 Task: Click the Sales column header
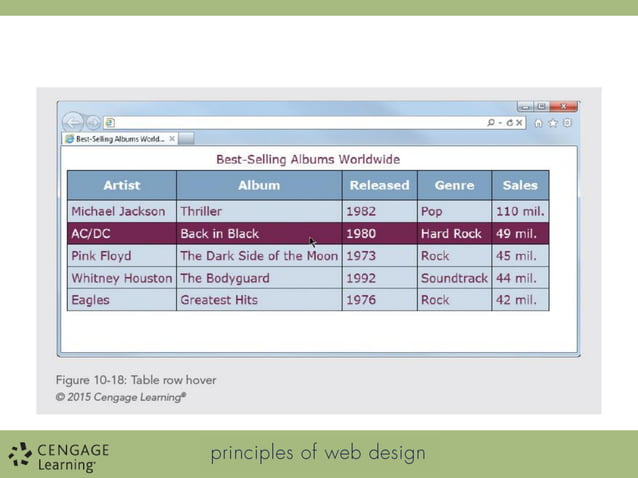point(520,186)
